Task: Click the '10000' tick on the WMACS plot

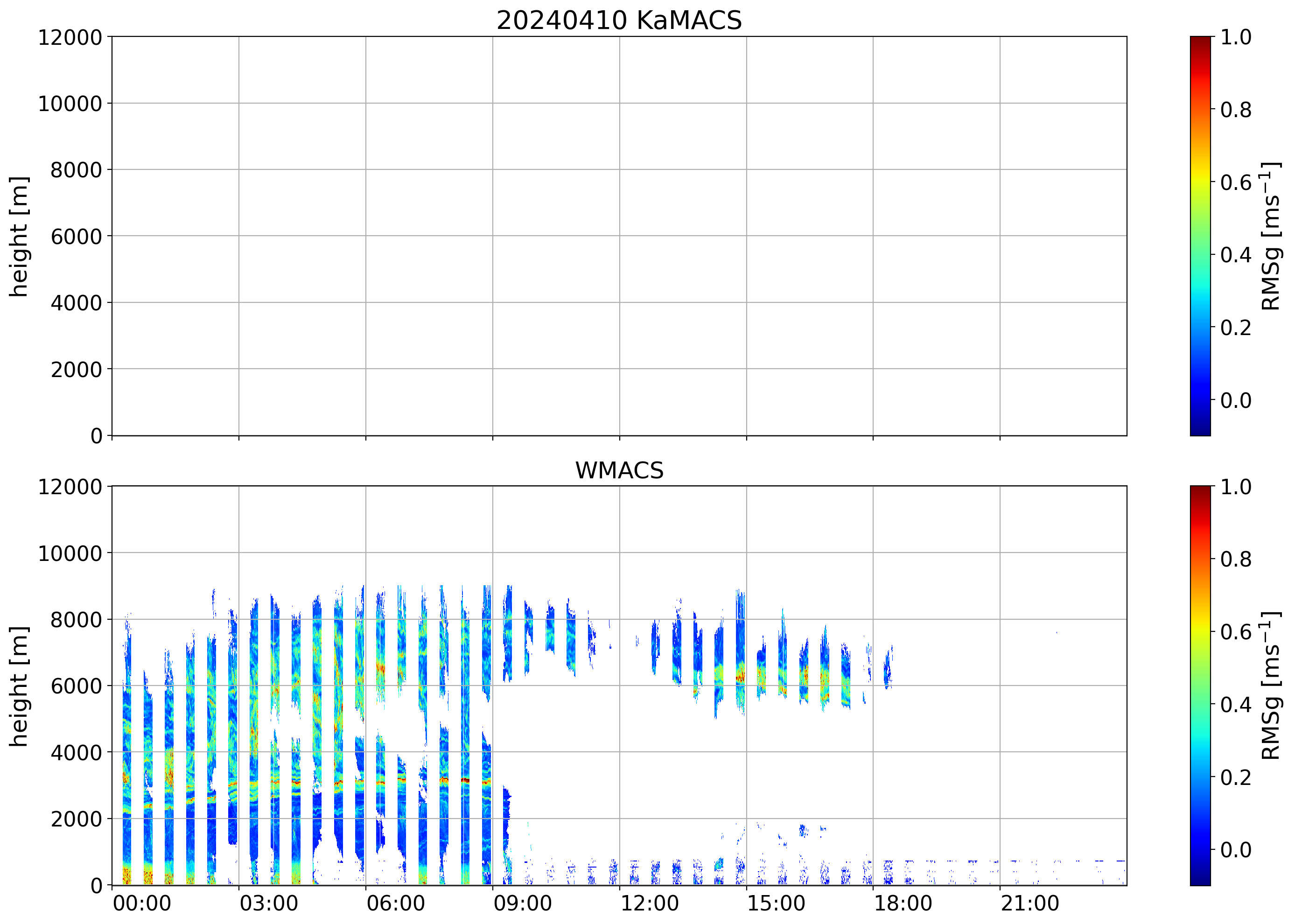Action: pyautogui.click(x=70, y=553)
